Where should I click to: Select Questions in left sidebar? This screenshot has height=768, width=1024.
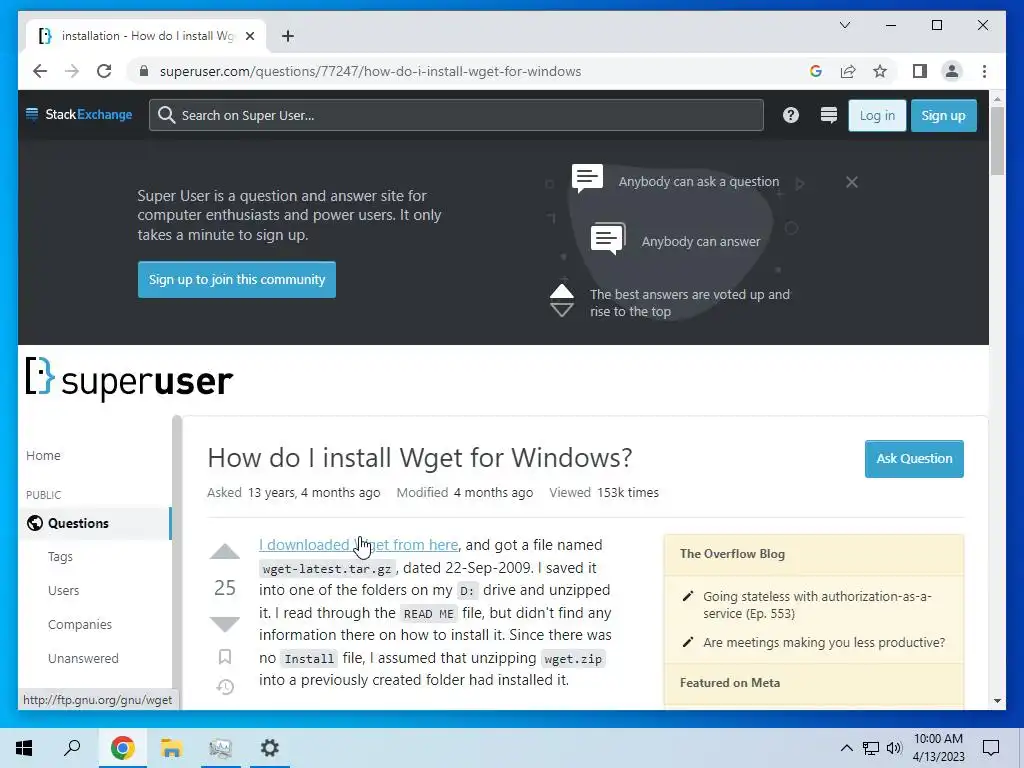[95, 523]
